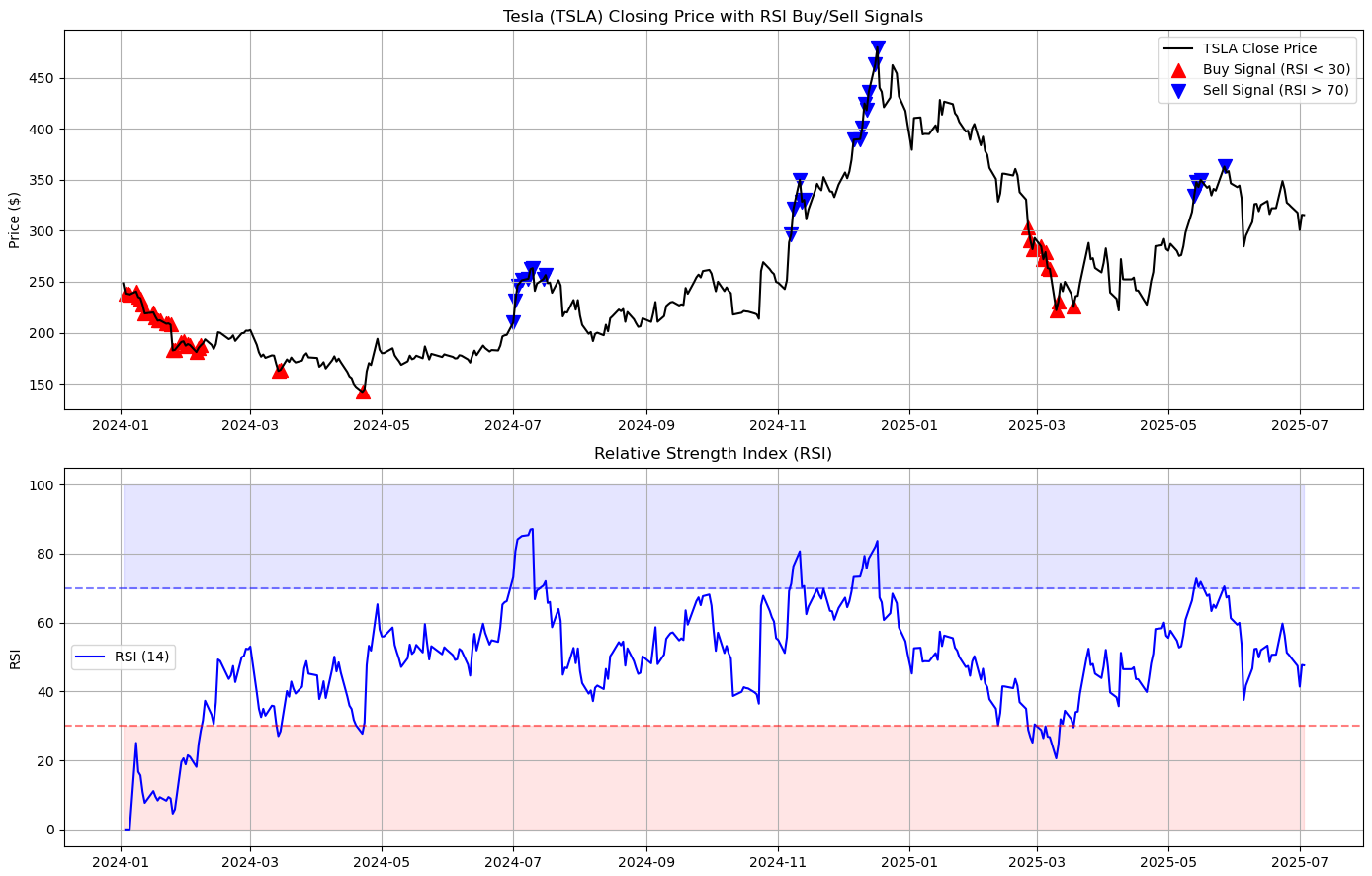The width and height of the screenshot is (1372, 876).
Task: Click the 2025-07 date under the price chart
Action: coord(1300,426)
